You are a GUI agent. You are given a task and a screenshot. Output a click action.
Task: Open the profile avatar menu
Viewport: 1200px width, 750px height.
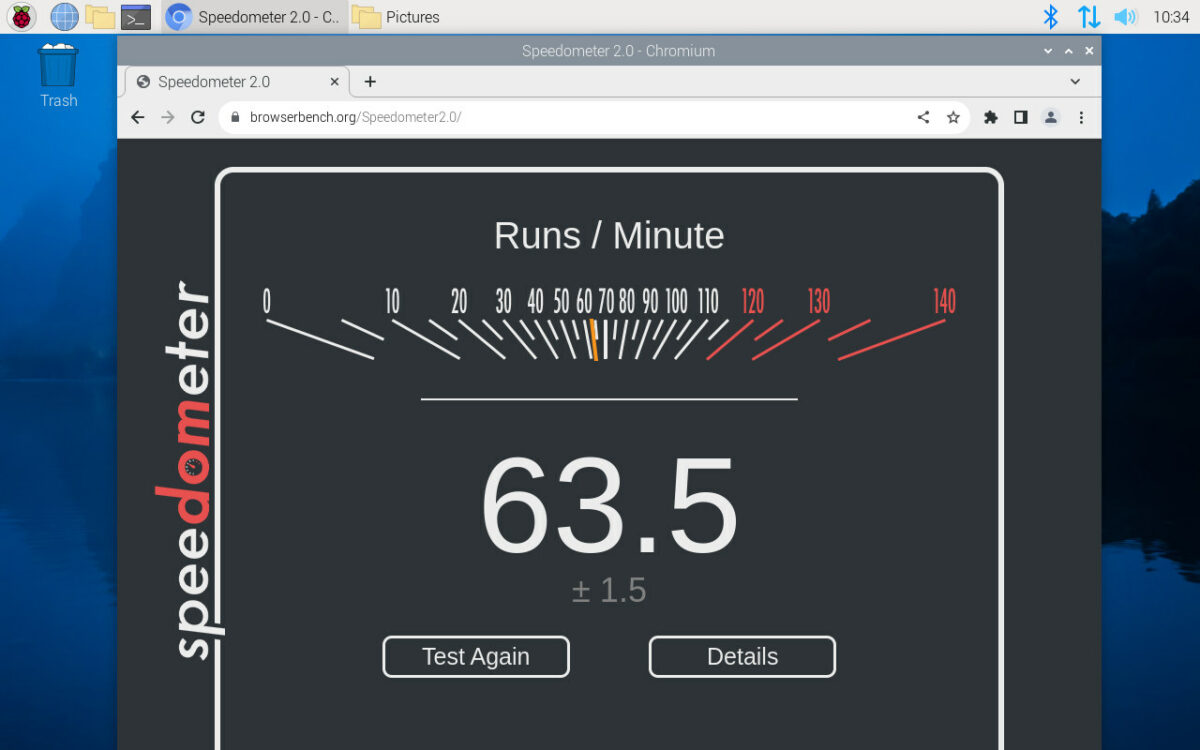[x=1051, y=117]
